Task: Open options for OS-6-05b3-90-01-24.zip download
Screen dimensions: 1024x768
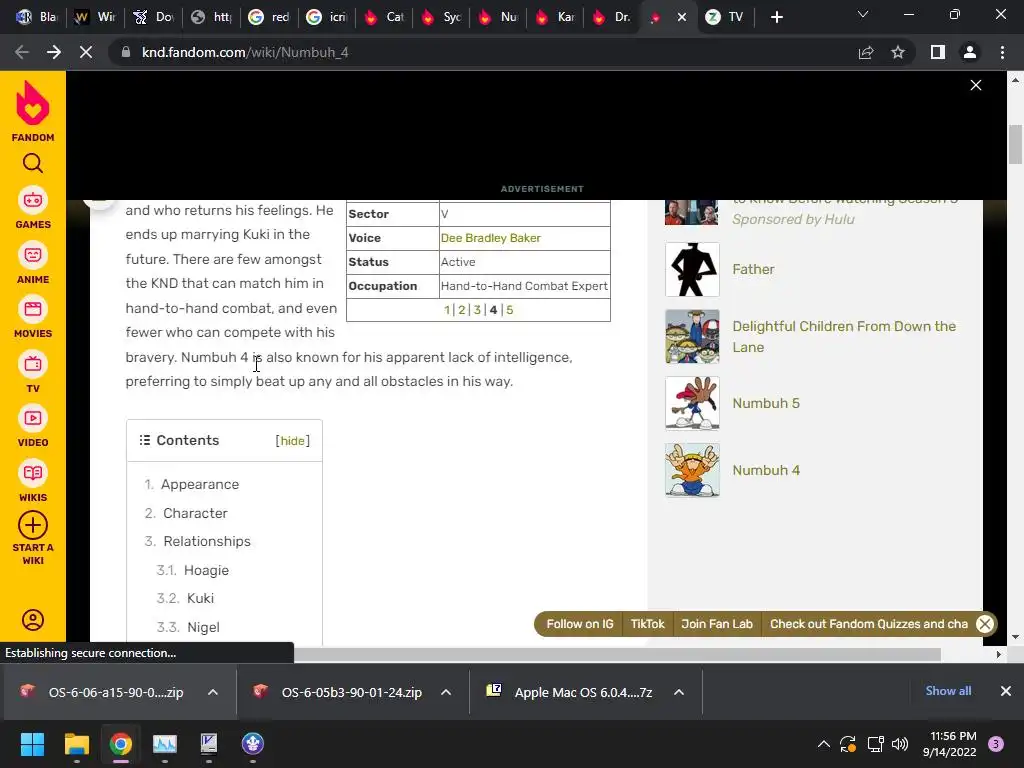Action: pos(446,692)
